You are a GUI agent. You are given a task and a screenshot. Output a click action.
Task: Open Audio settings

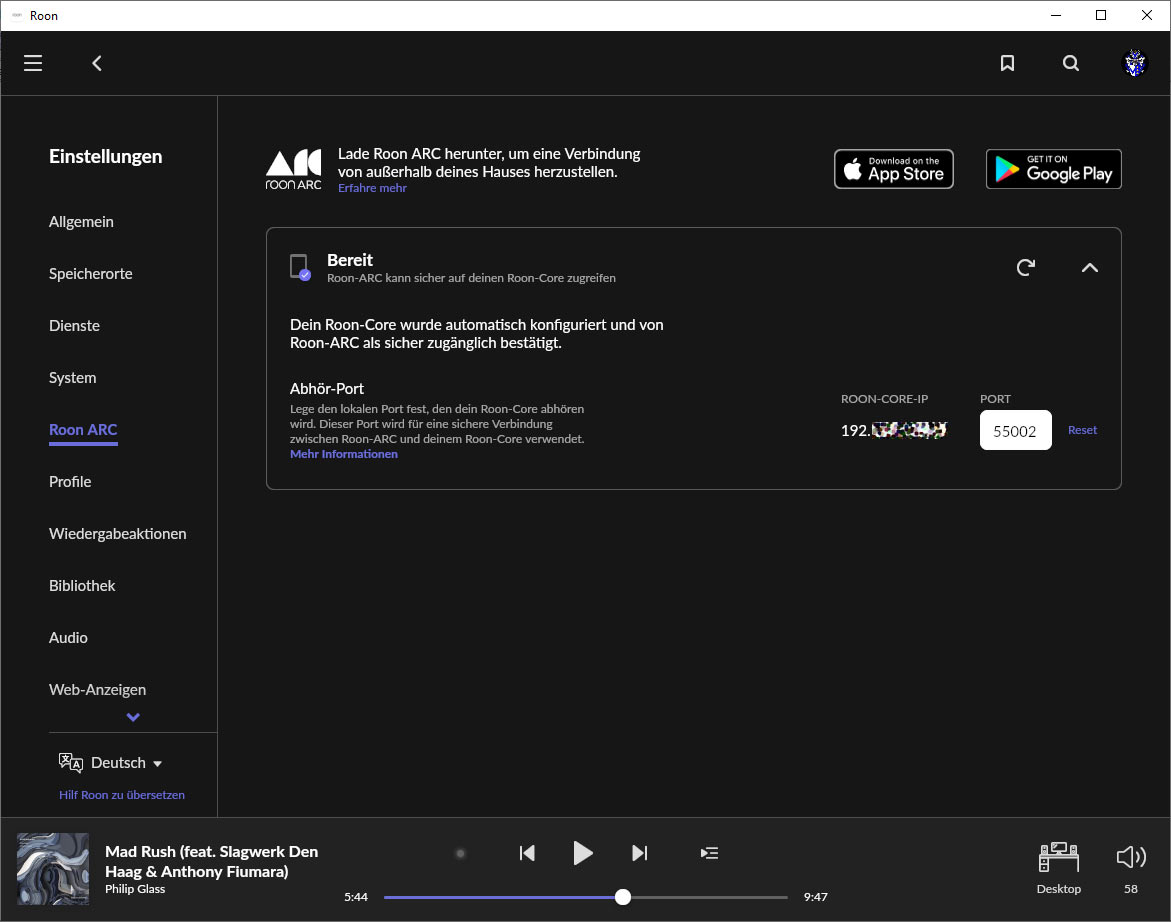click(68, 638)
